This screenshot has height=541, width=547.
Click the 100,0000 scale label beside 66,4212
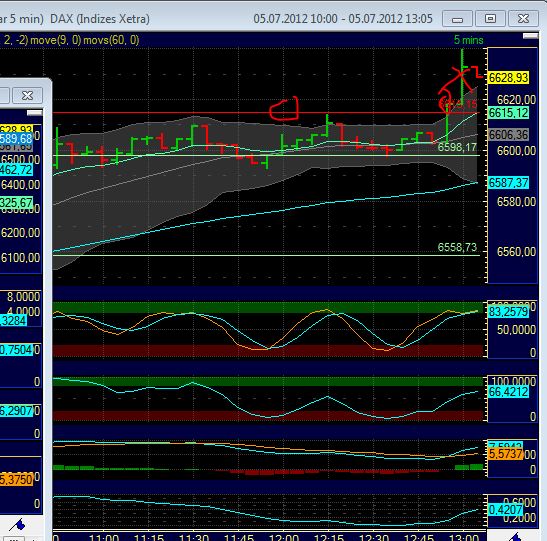click(514, 381)
